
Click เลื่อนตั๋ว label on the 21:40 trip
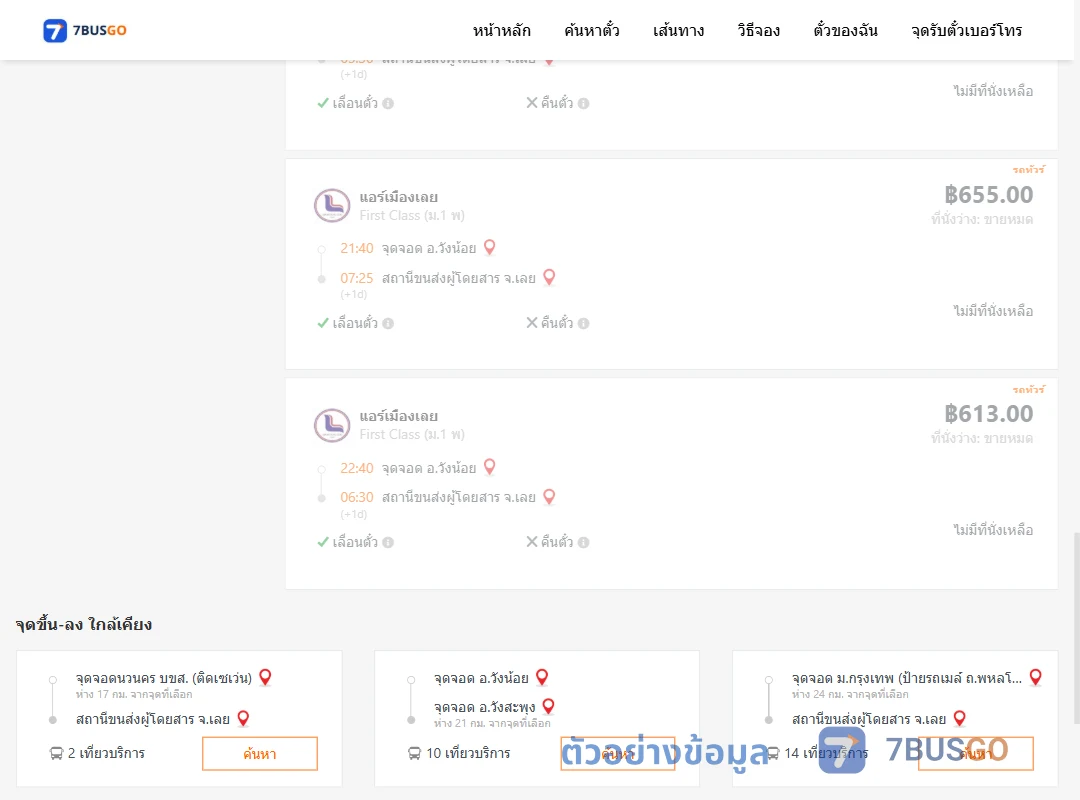pyautogui.click(x=355, y=322)
